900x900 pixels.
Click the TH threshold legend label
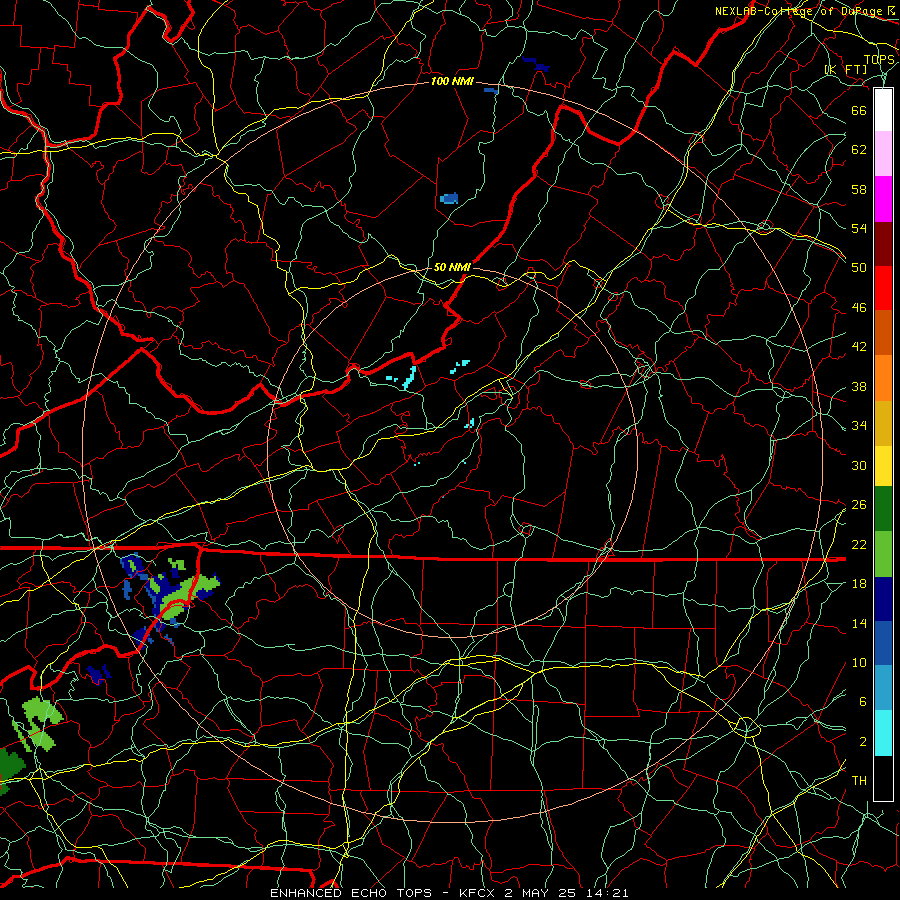click(x=859, y=781)
